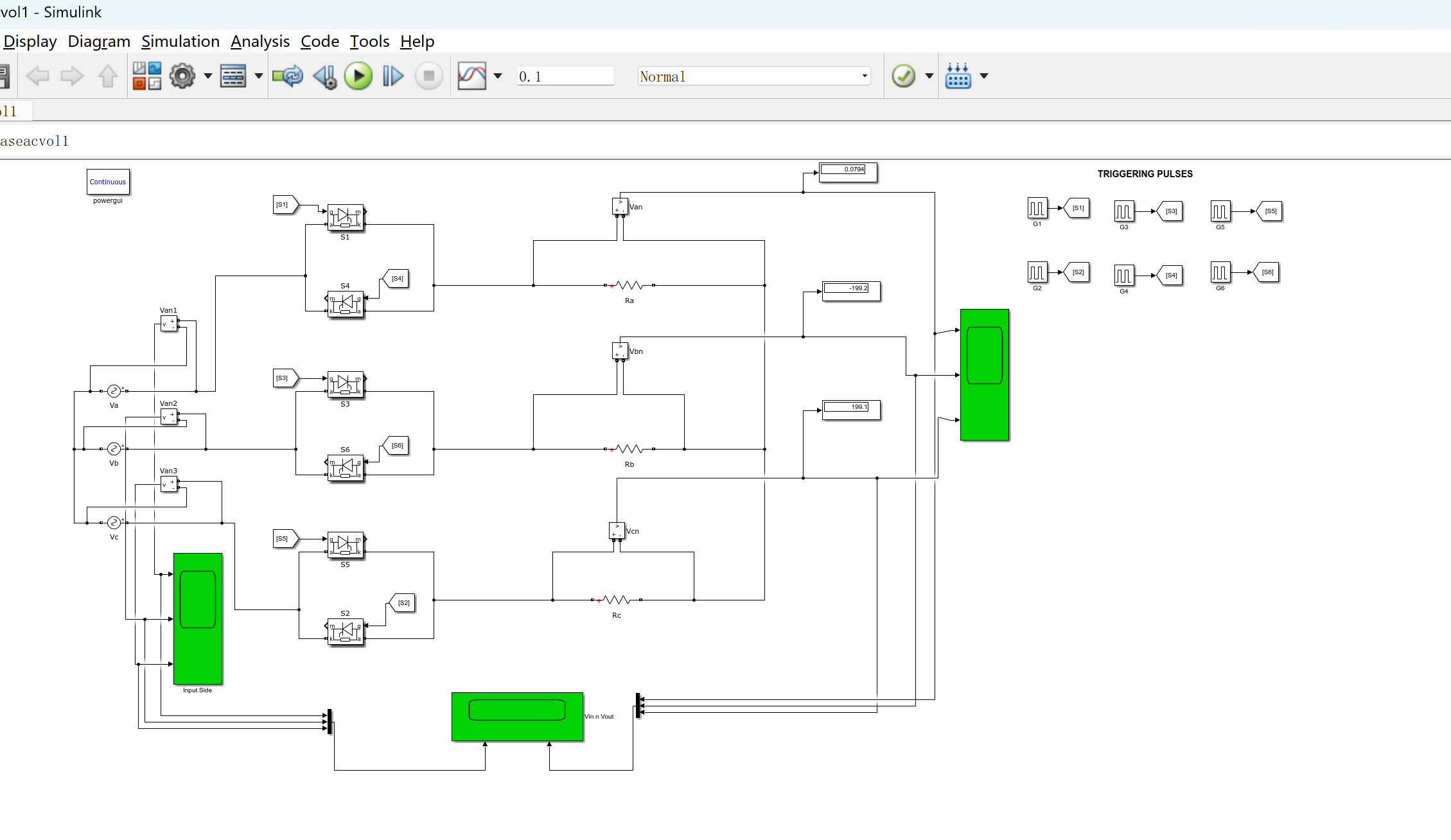Open the Library Browser icon

[146, 76]
